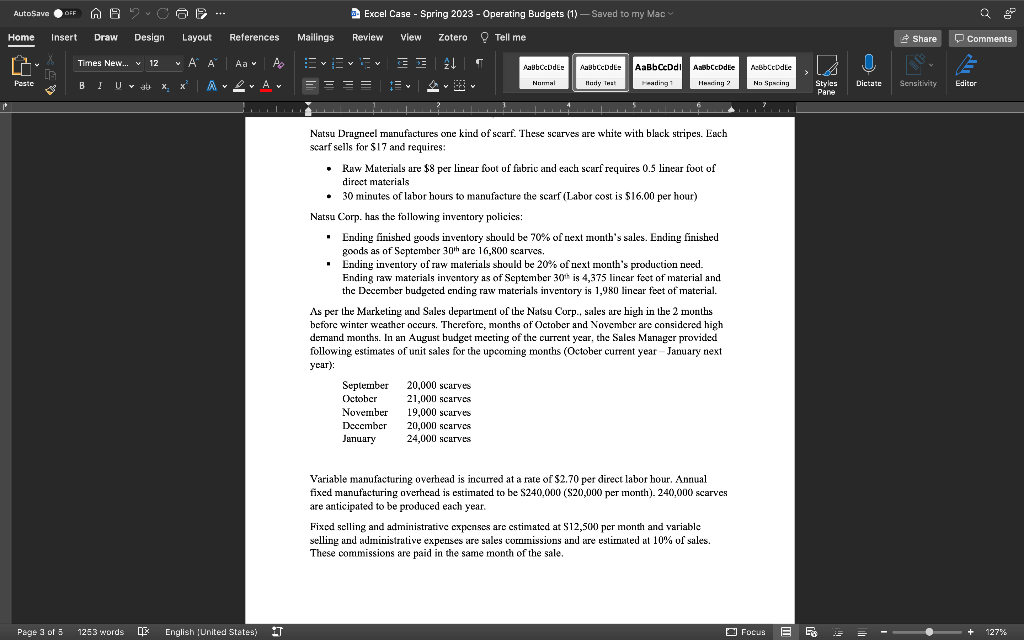1024x640 pixels.
Task: Apply the red font color
Action: pyautogui.click(x=266, y=86)
